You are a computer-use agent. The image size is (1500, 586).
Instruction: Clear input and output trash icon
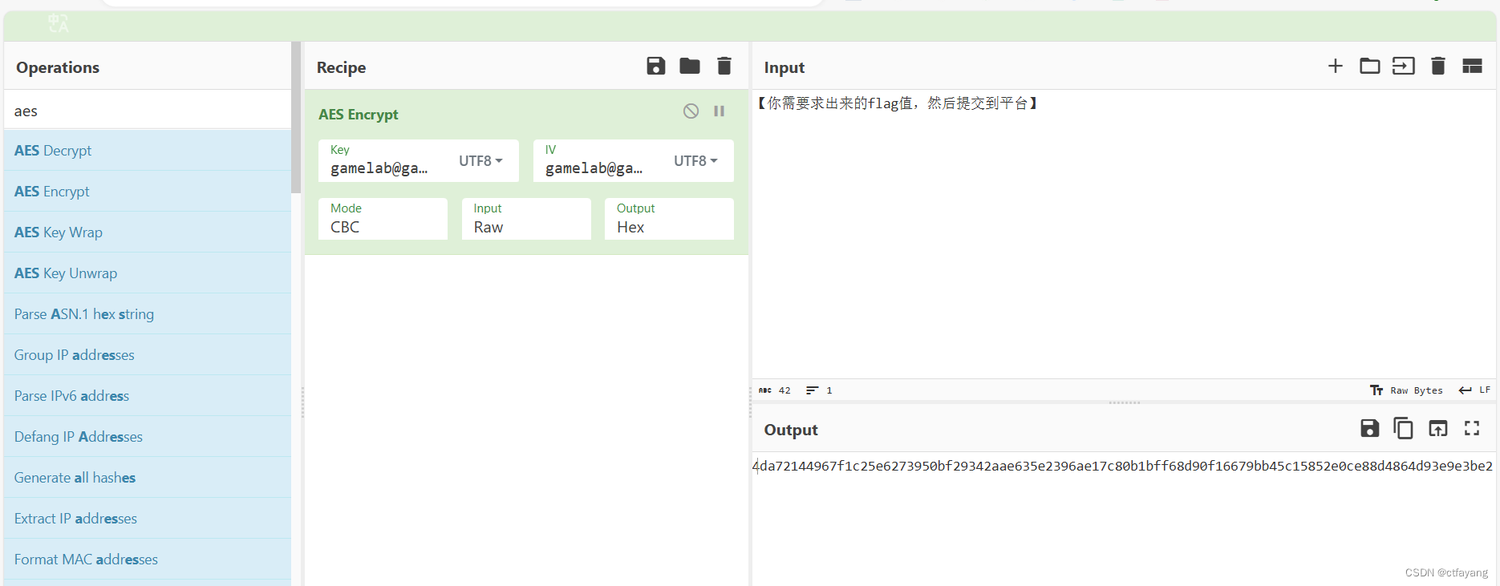1438,66
